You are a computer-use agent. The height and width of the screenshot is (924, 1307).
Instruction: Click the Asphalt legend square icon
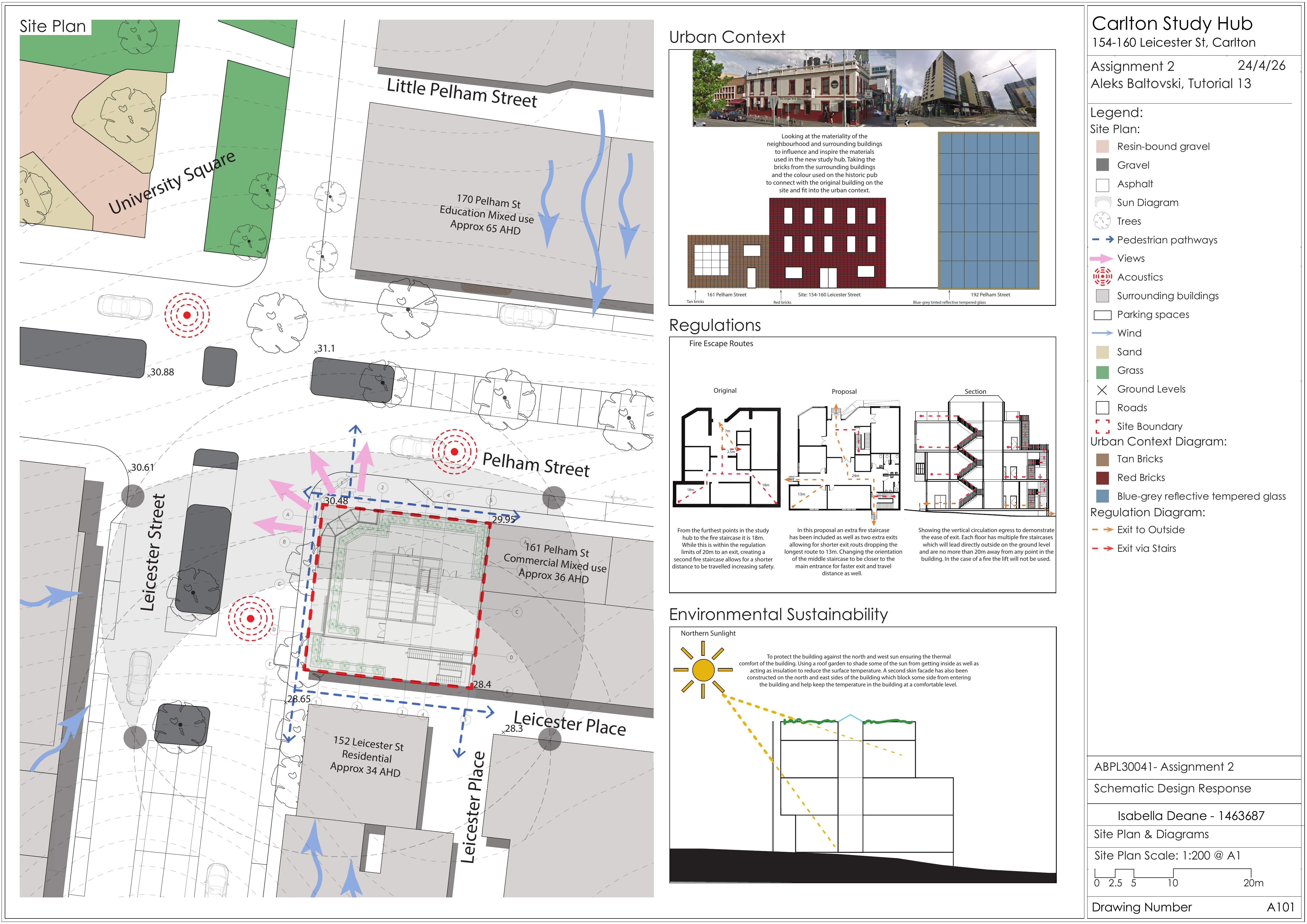[x=1102, y=185]
